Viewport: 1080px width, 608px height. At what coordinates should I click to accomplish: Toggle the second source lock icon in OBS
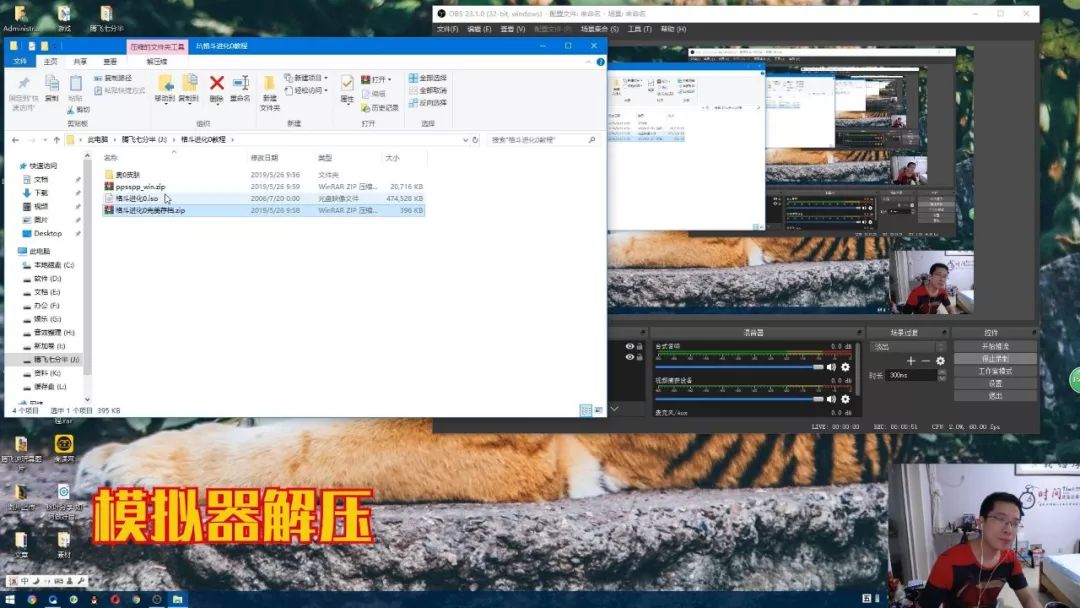[640, 357]
